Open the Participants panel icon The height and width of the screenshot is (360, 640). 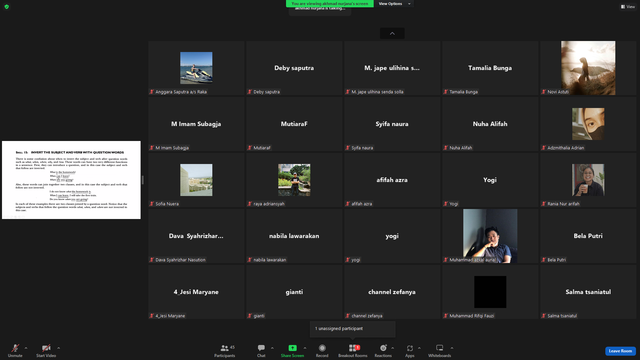coord(224,348)
